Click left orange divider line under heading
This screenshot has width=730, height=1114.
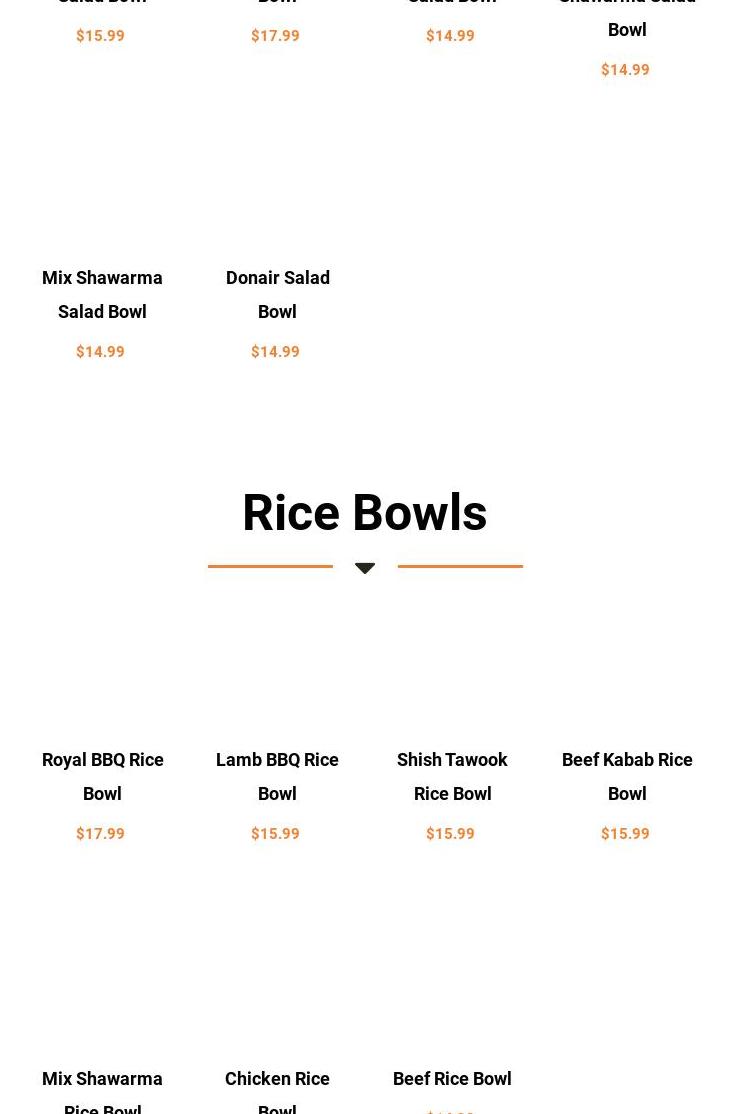tap(270, 566)
